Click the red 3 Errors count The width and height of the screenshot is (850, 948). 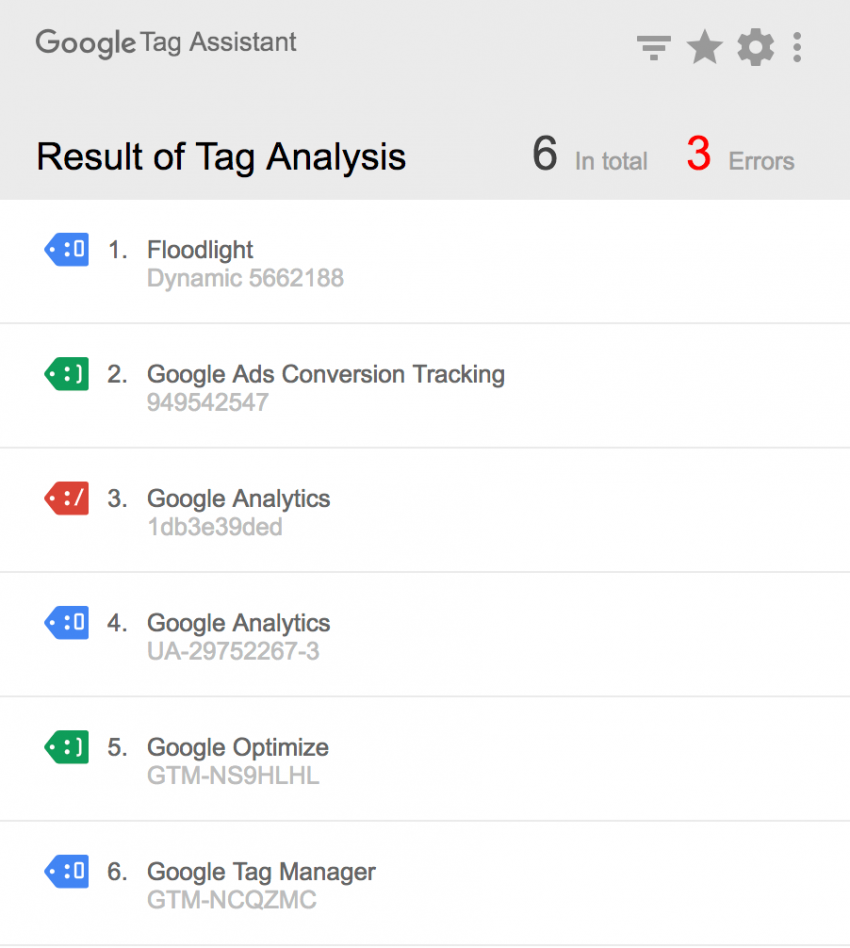[740, 157]
